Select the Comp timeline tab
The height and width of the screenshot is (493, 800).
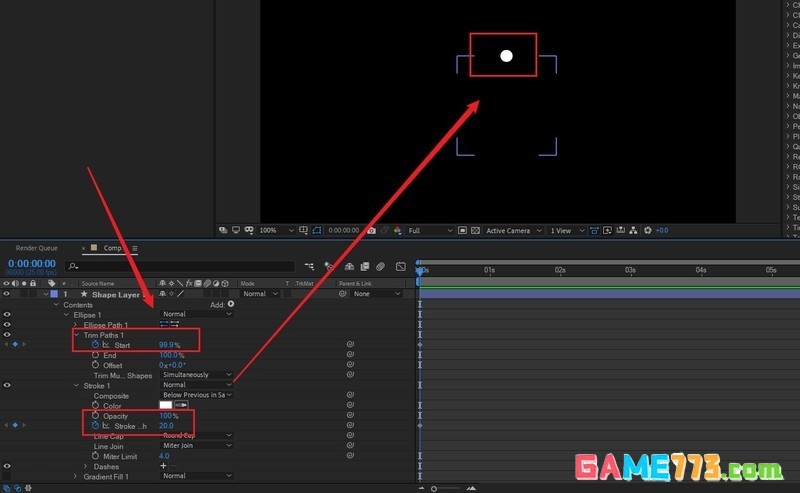pos(112,248)
